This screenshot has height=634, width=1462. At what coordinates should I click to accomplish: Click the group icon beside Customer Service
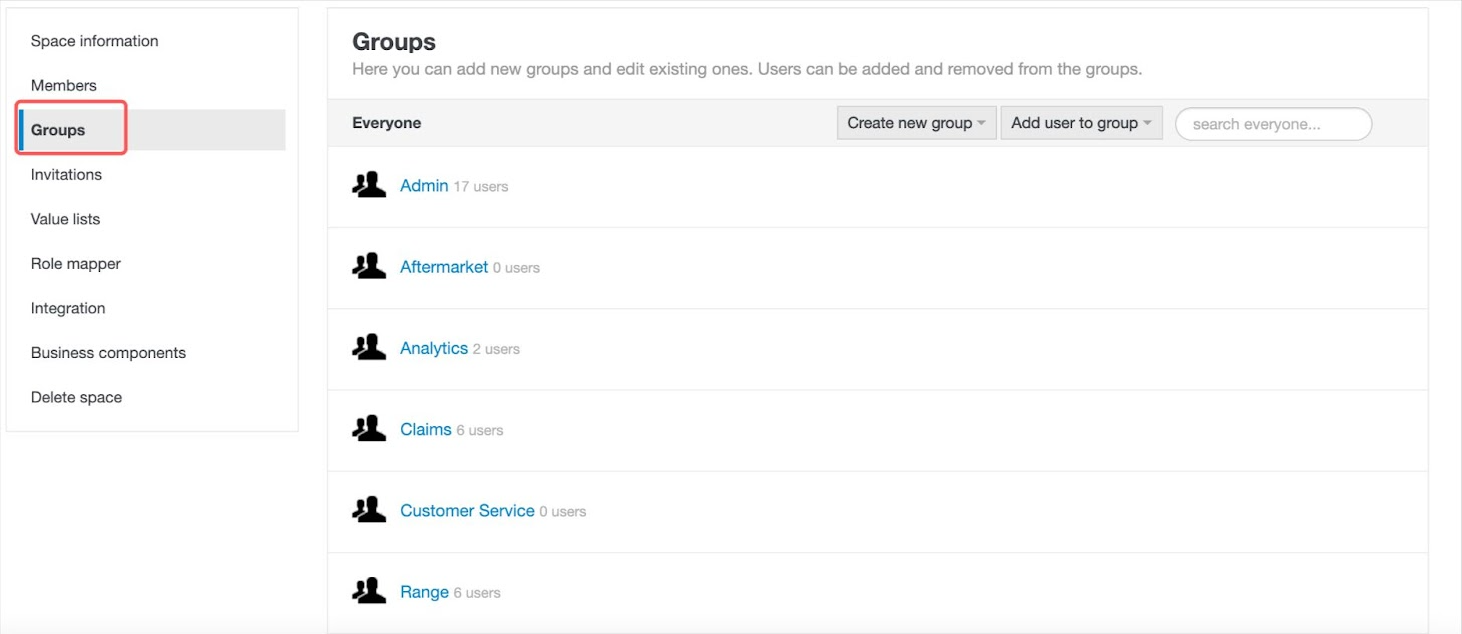(367, 508)
